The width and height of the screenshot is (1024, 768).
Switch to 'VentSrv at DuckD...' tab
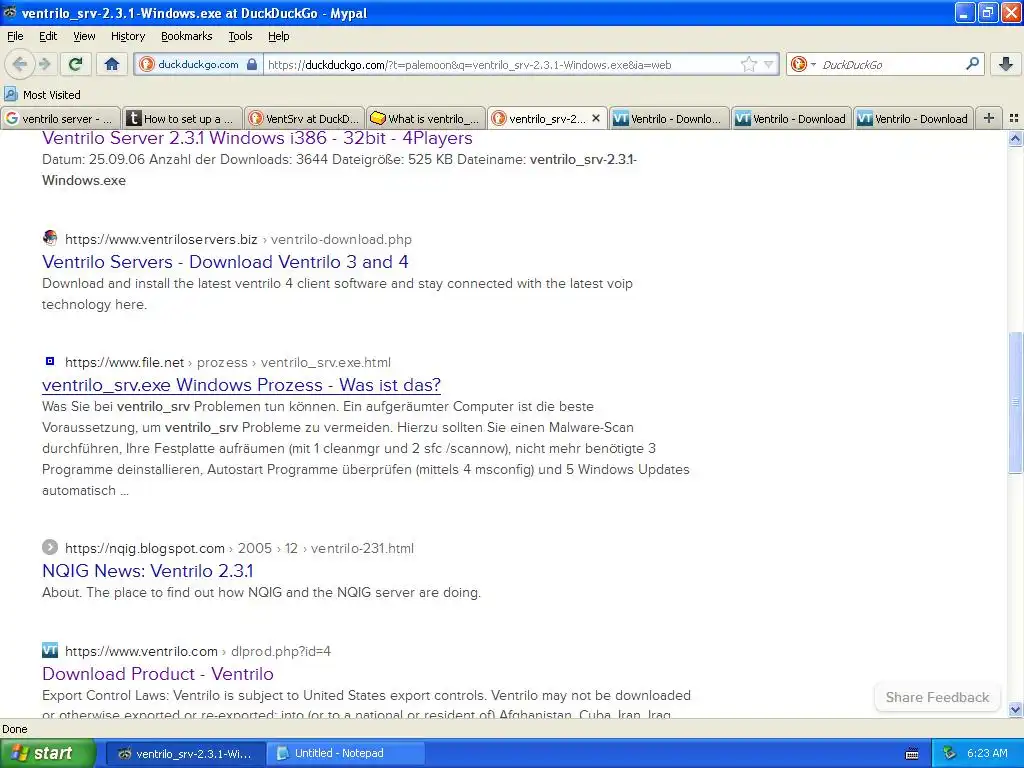304,118
